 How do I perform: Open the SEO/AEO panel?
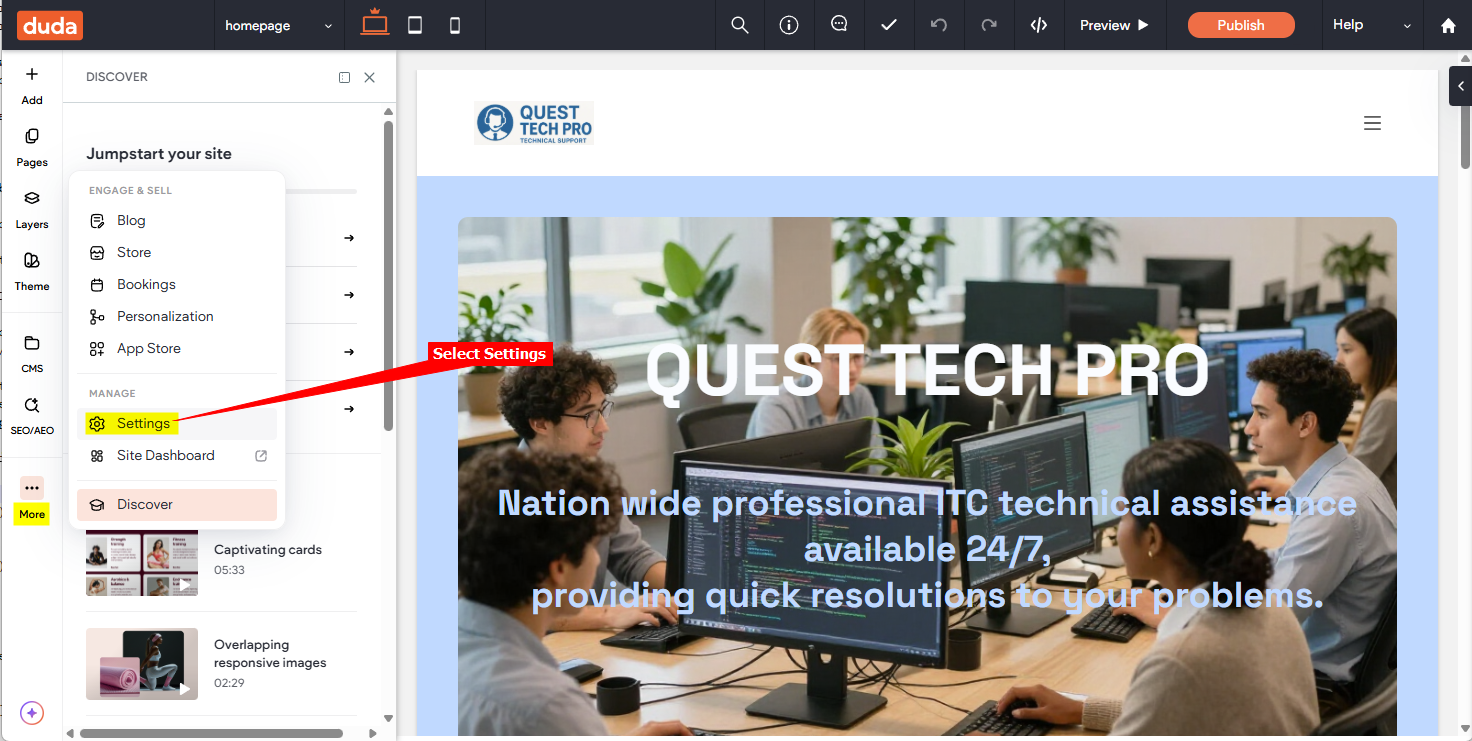coord(32,416)
